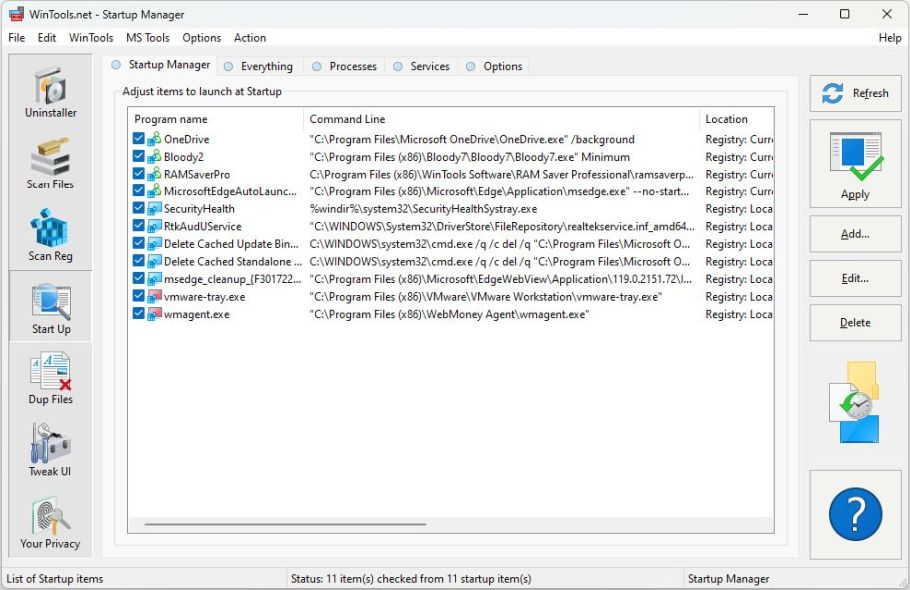Screen dimensions: 910x590
Task: Sort by the Command Line column header
Action: 500,119
